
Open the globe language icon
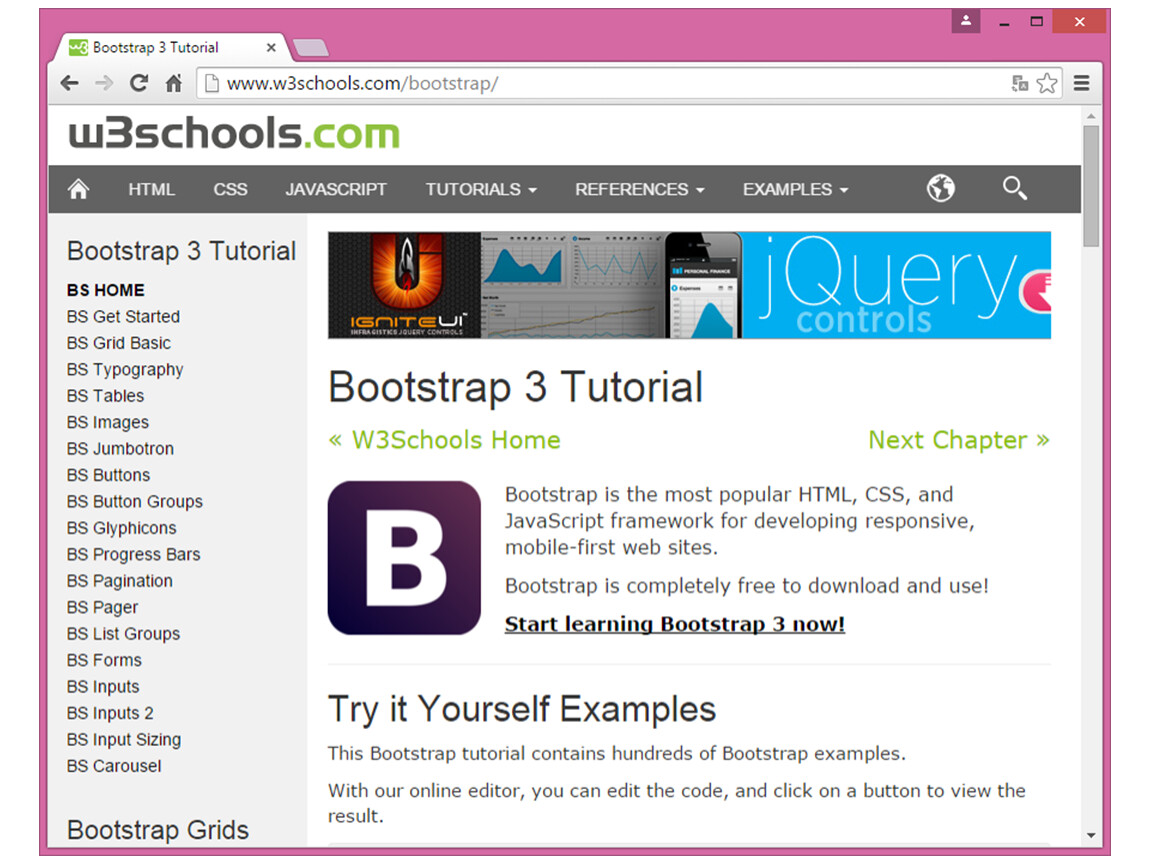940,188
